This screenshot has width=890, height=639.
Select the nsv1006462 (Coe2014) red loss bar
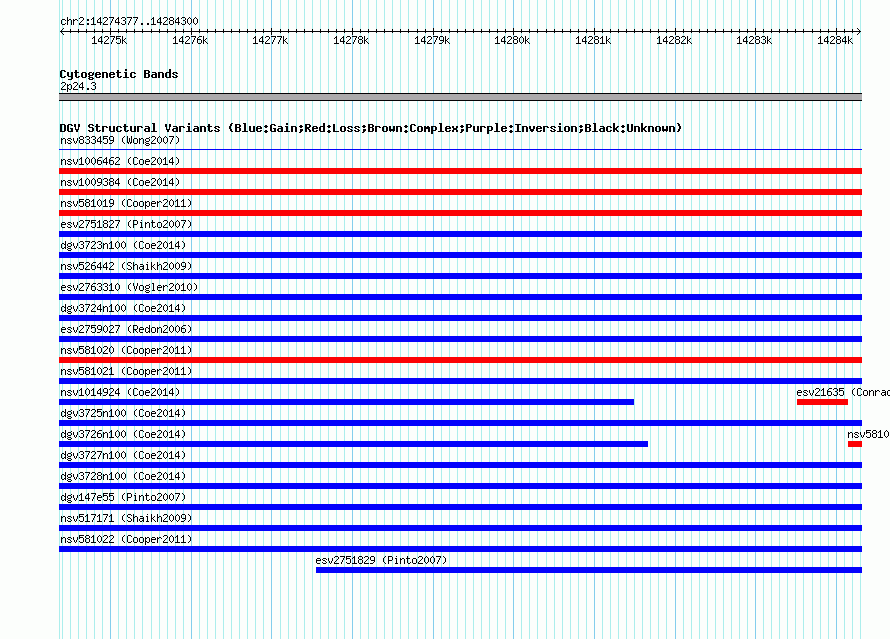460,171
